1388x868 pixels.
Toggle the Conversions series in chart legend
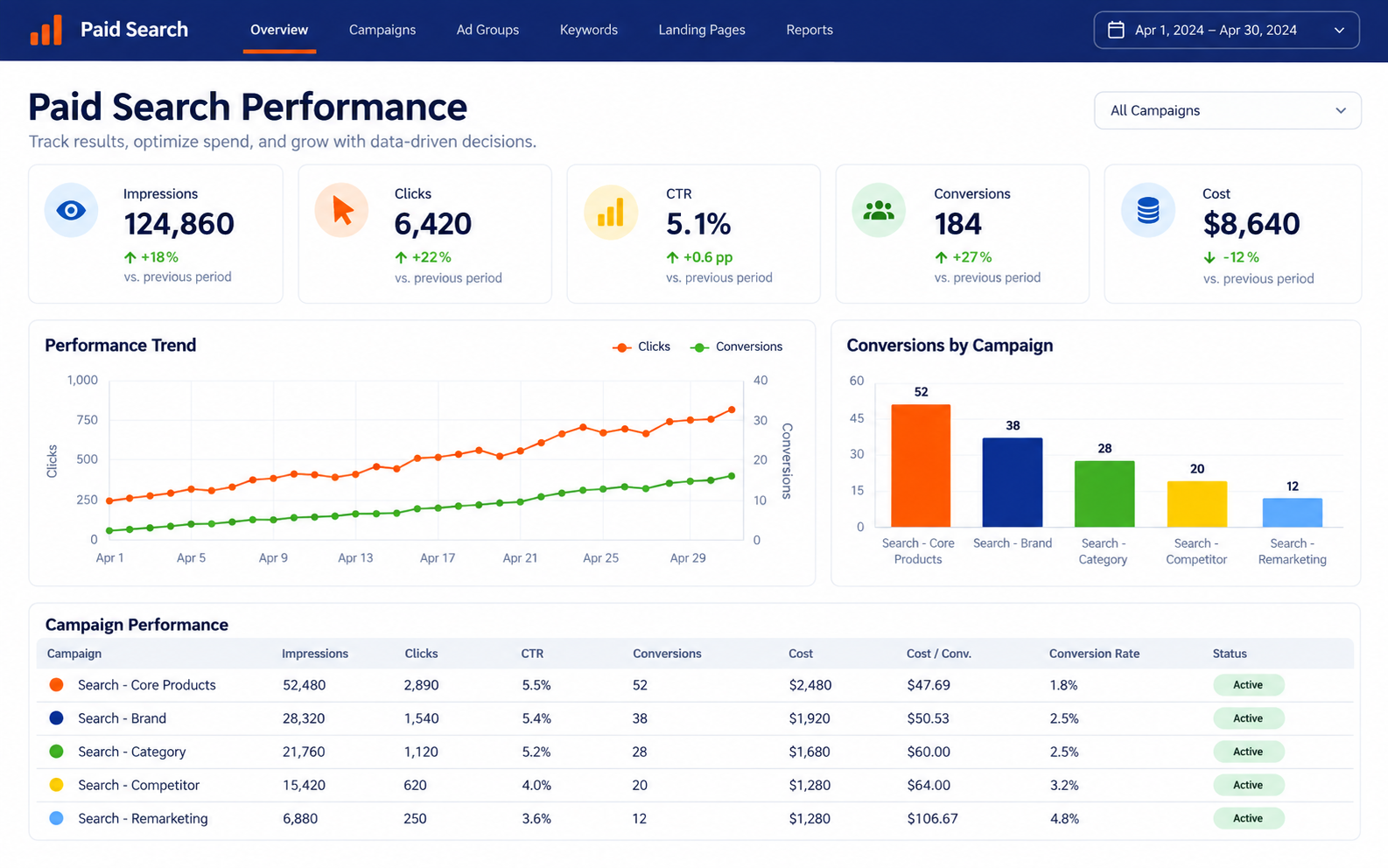coord(737,346)
